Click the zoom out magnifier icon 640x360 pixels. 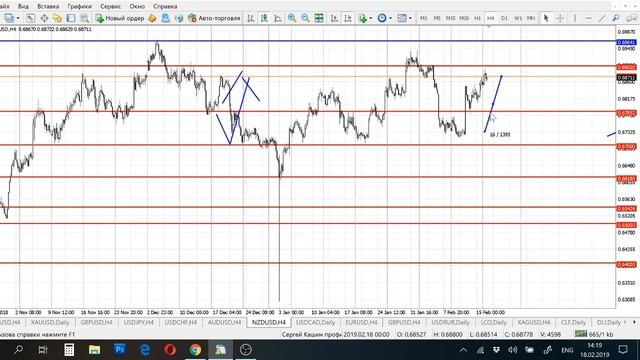[x=305, y=18]
